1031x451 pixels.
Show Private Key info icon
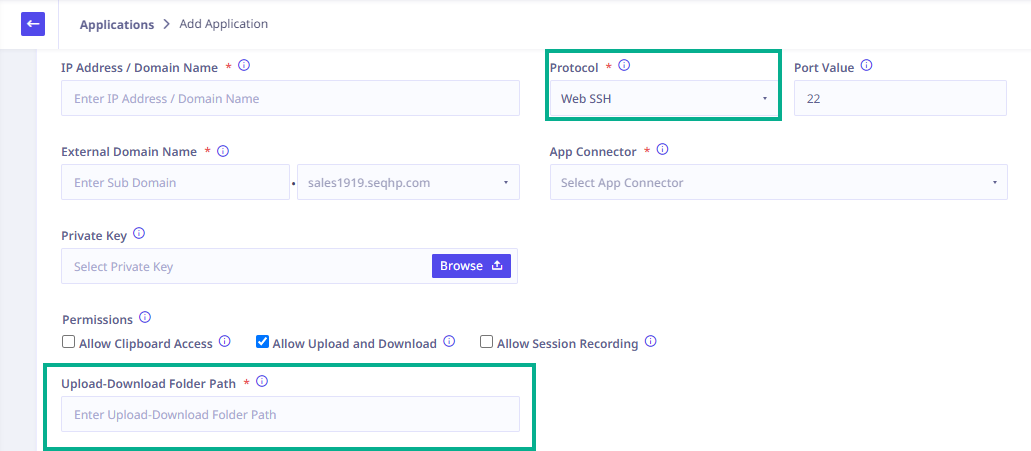tap(139, 233)
